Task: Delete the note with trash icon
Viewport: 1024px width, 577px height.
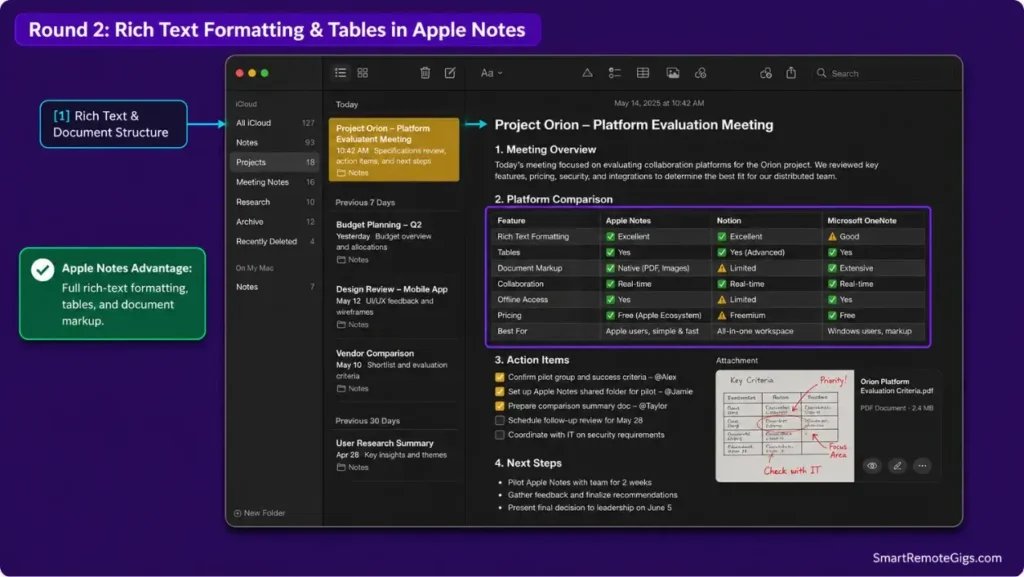Action: [425, 73]
